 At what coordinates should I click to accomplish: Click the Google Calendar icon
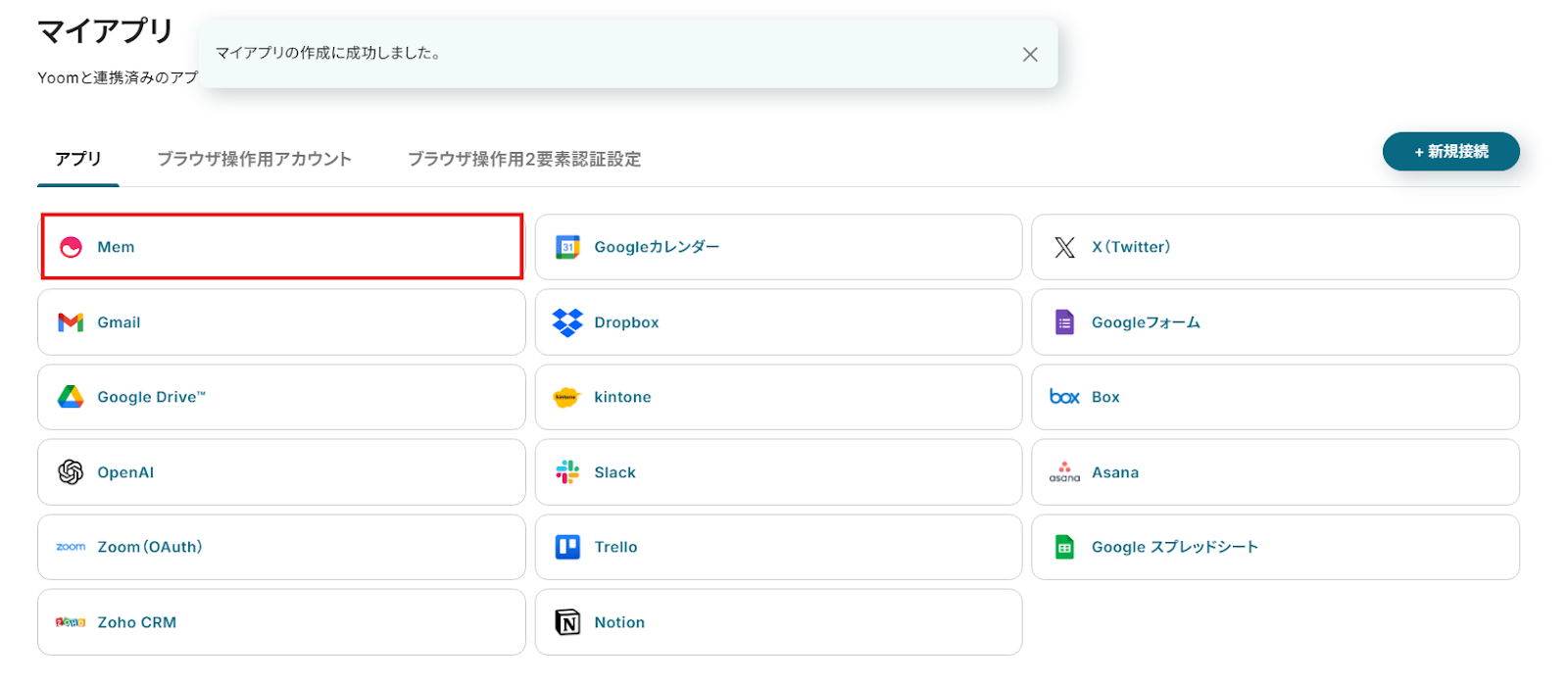coord(567,247)
